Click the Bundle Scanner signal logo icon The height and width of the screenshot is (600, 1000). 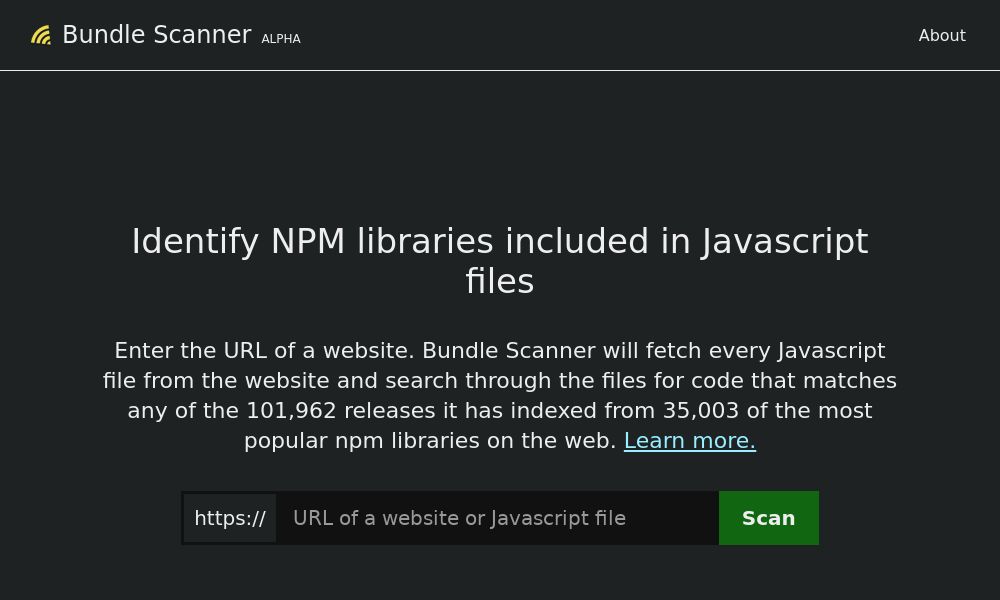click(x=41, y=36)
